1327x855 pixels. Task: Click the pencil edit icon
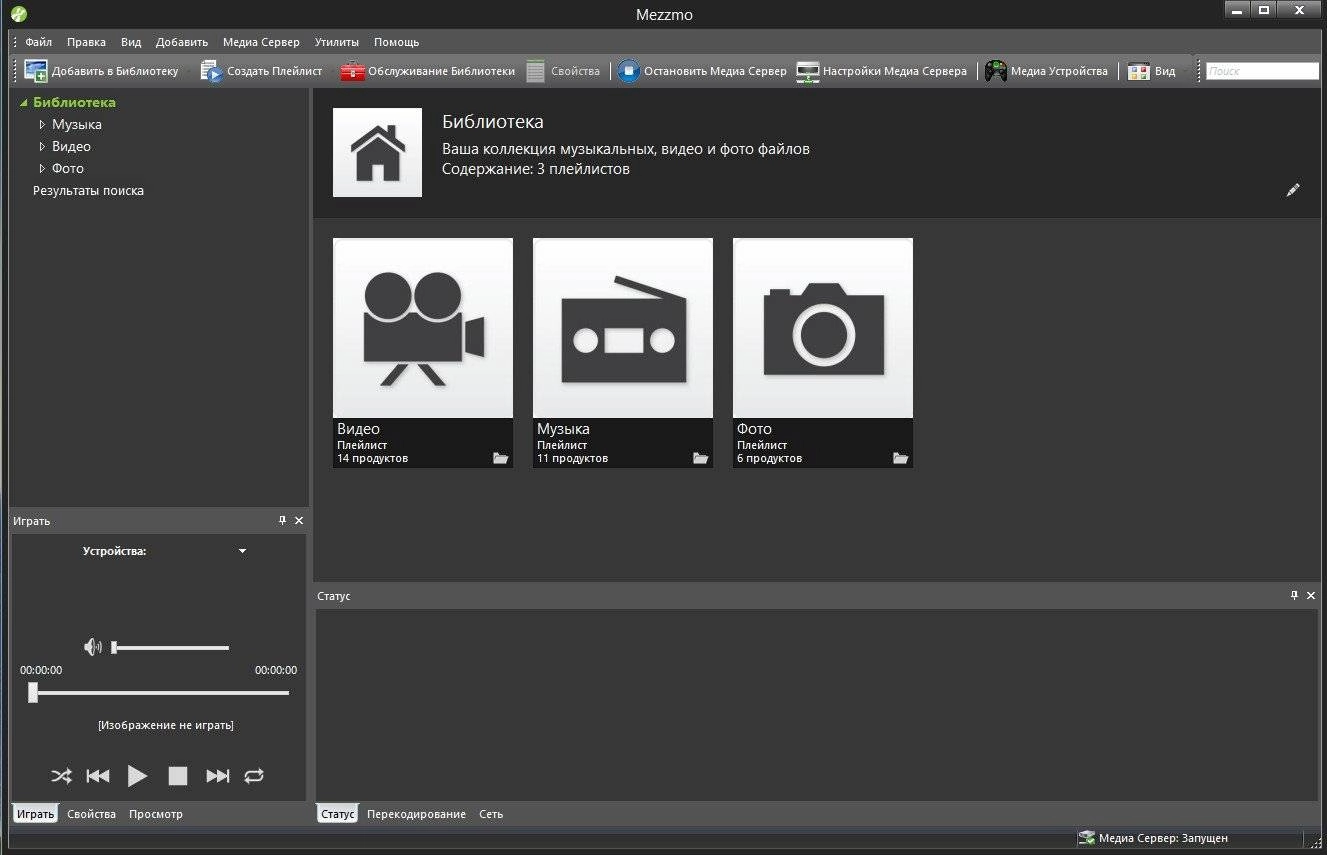(1293, 190)
